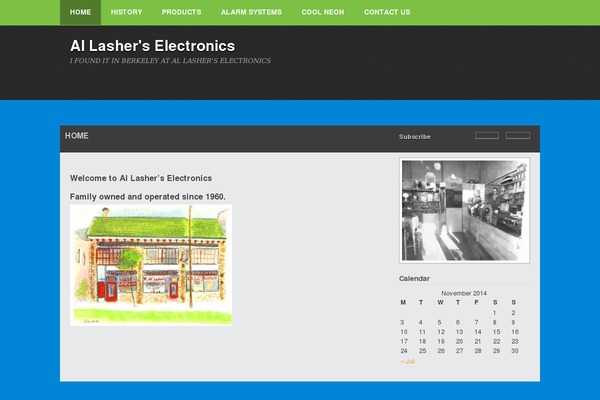This screenshot has height=400, width=600.
Task: Select day 14 in the calendar
Action: tap(478, 332)
